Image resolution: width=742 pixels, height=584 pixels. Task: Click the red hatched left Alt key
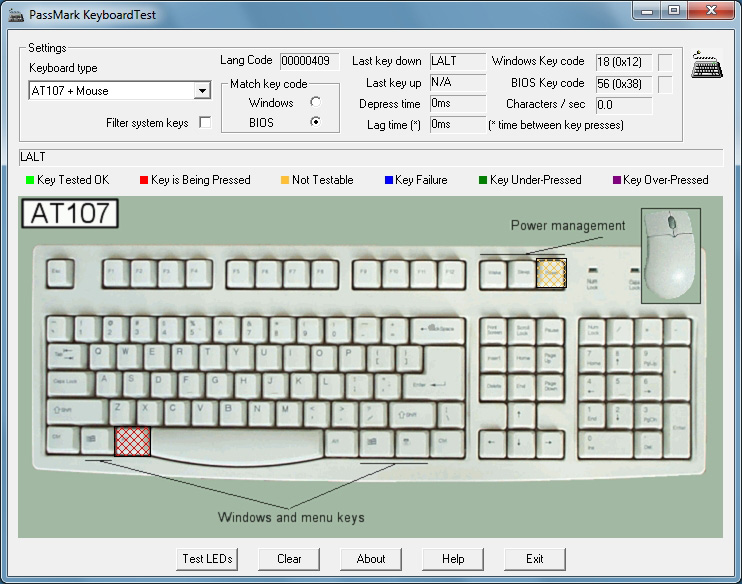pyautogui.click(x=132, y=442)
